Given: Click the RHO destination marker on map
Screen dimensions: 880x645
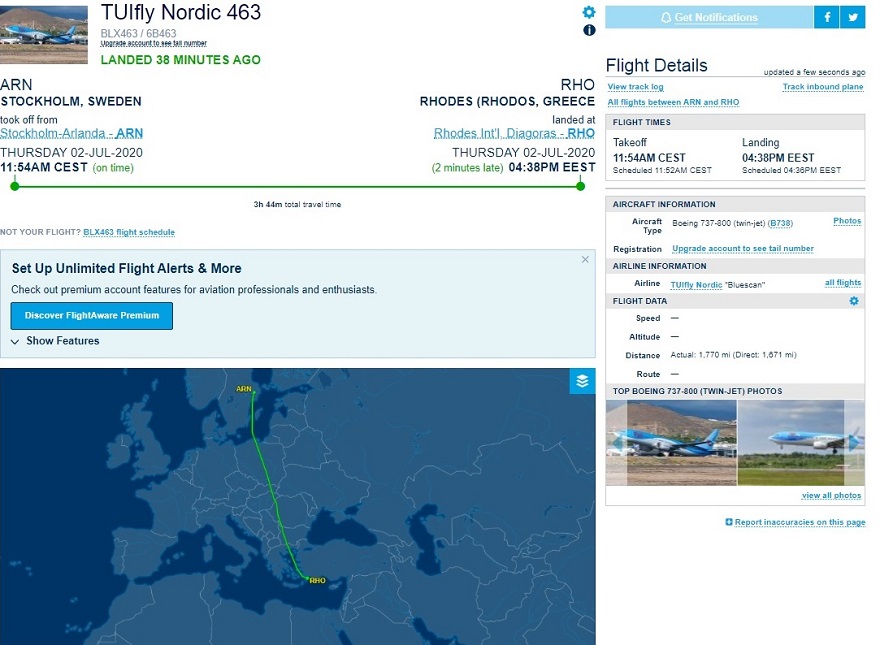Looking at the screenshot, I should 316,580.
